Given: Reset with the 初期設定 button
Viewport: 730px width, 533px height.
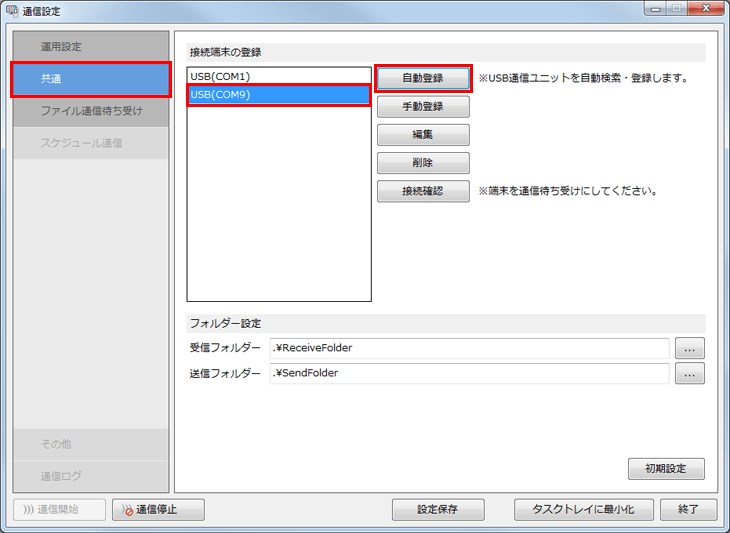Looking at the screenshot, I should (666, 468).
